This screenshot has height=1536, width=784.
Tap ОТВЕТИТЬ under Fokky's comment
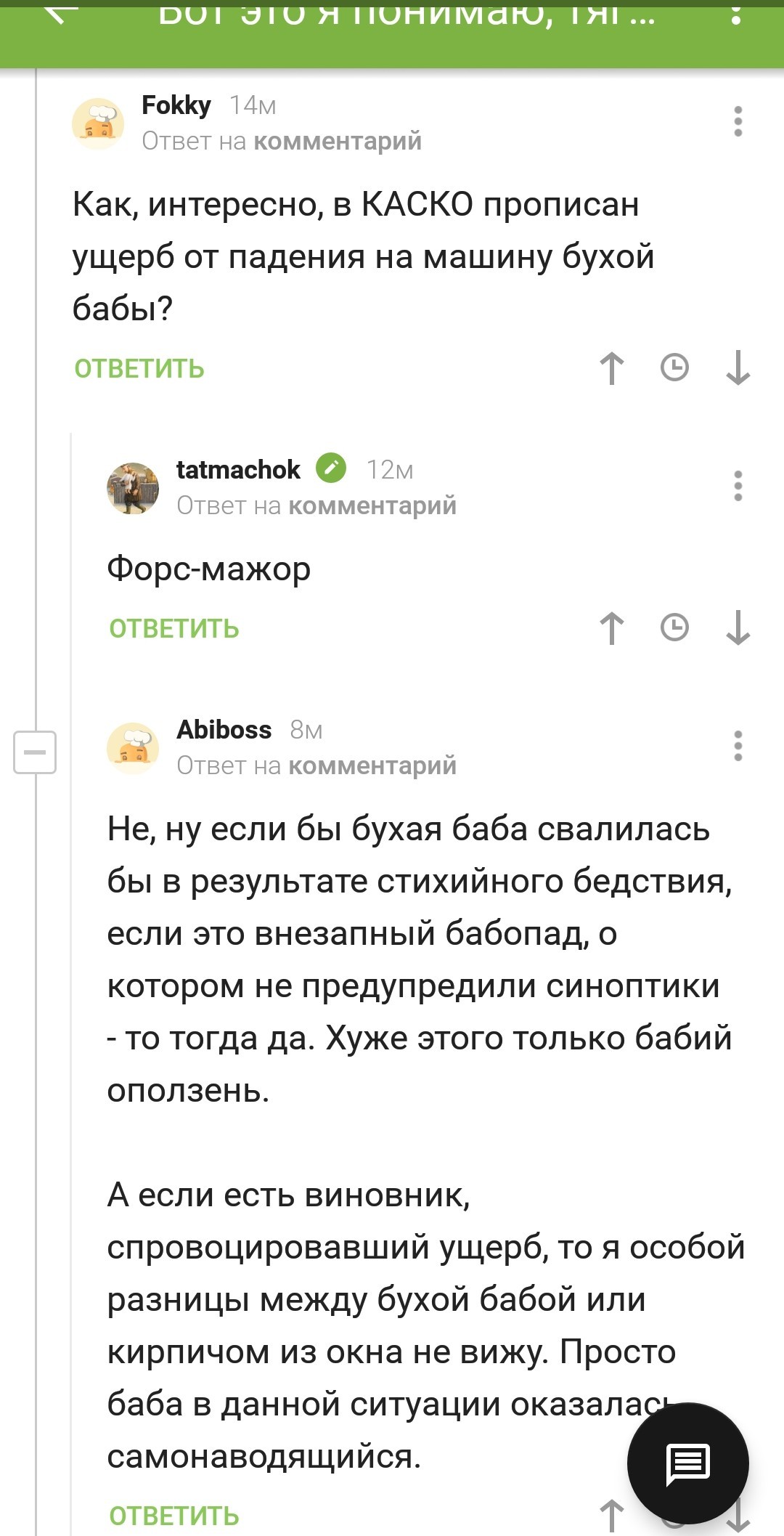[x=139, y=369]
